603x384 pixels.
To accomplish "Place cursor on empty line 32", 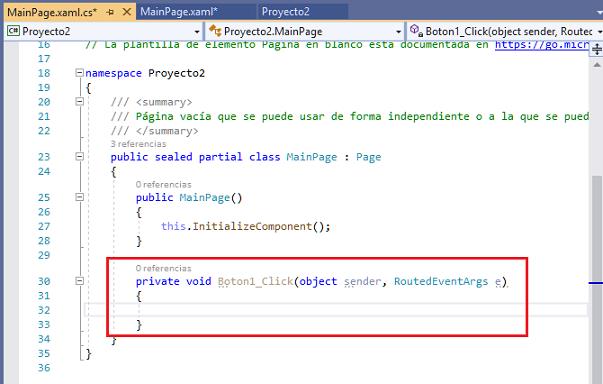I will tap(335, 310).
